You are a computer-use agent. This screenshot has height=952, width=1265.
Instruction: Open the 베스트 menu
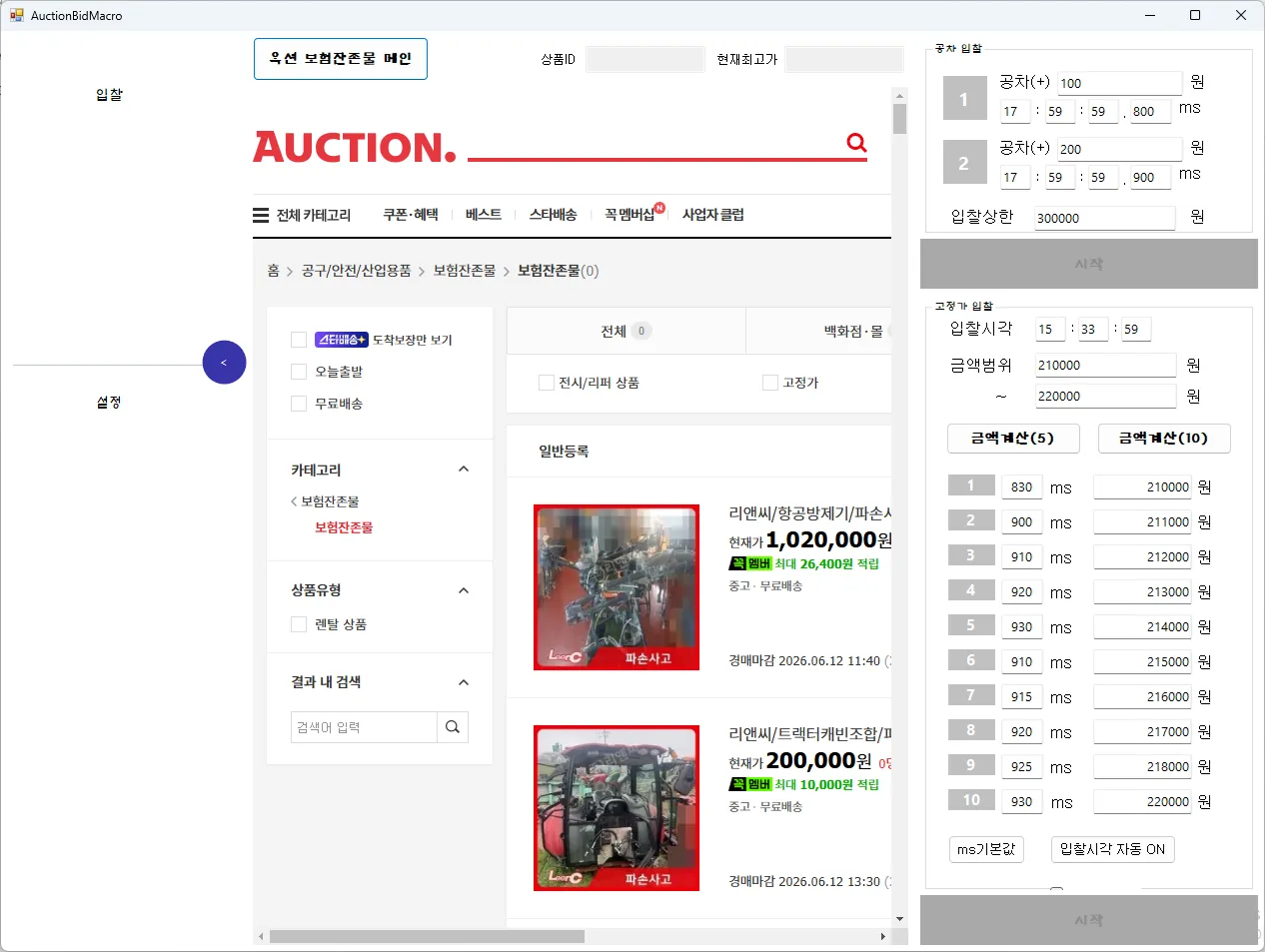tap(484, 215)
